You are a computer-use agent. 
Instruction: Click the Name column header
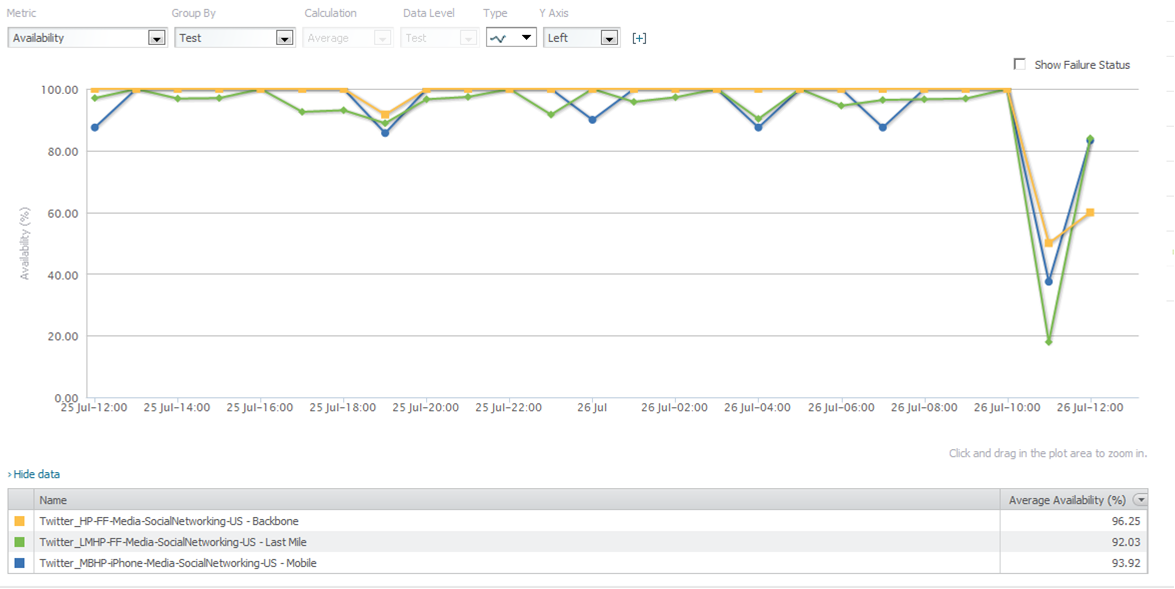pos(54,500)
